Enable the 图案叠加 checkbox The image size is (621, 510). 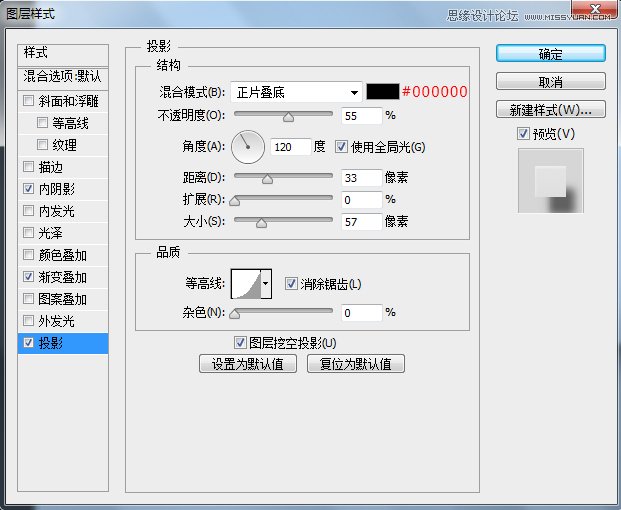click(29, 298)
